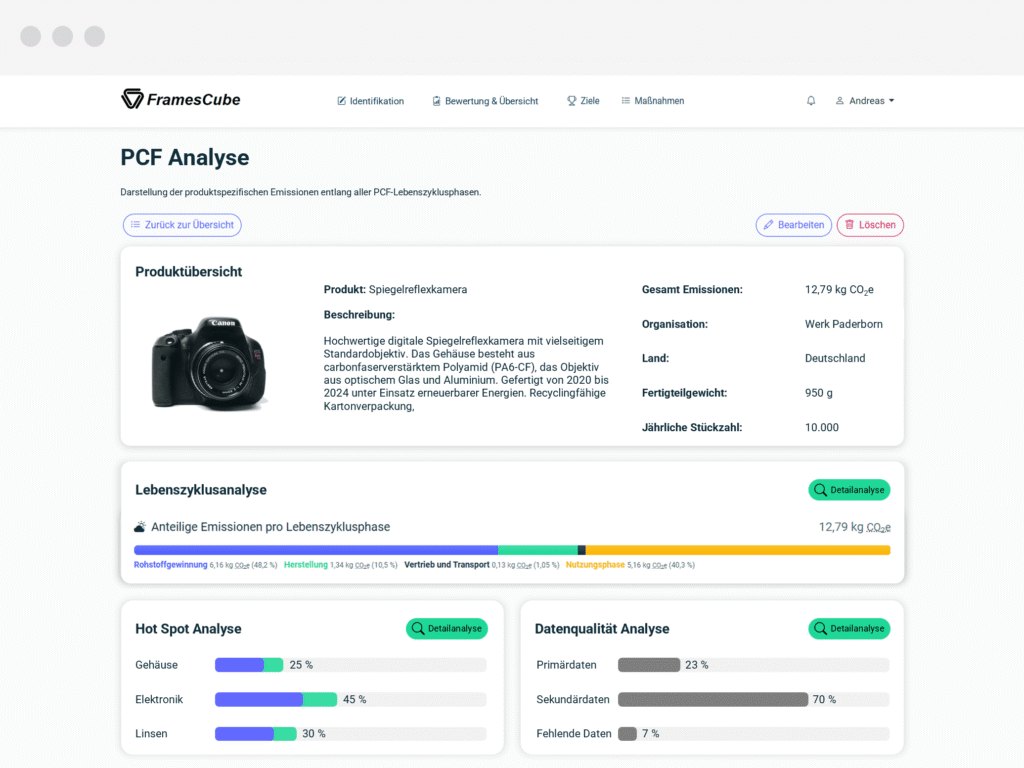Click the Land value Deutschland
1024x768 pixels.
click(x=835, y=358)
